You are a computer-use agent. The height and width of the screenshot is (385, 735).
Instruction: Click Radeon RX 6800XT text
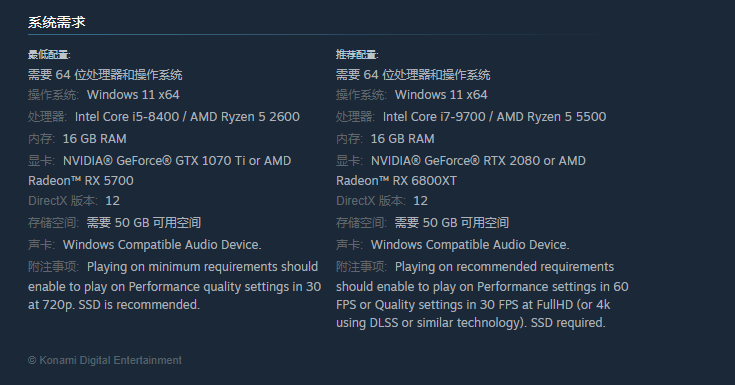(x=396, y=181)
